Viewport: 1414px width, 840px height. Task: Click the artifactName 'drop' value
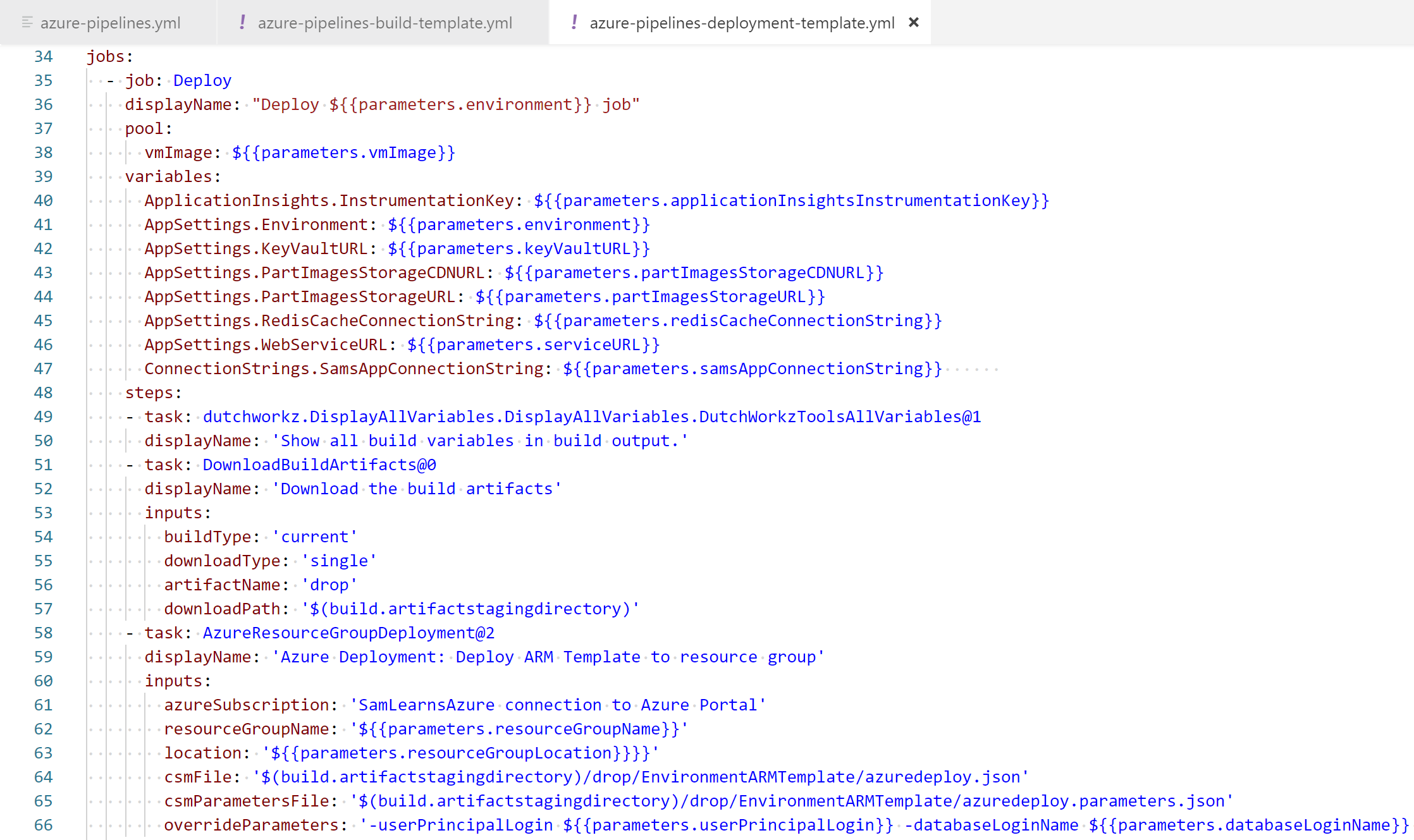click(329, 585)
